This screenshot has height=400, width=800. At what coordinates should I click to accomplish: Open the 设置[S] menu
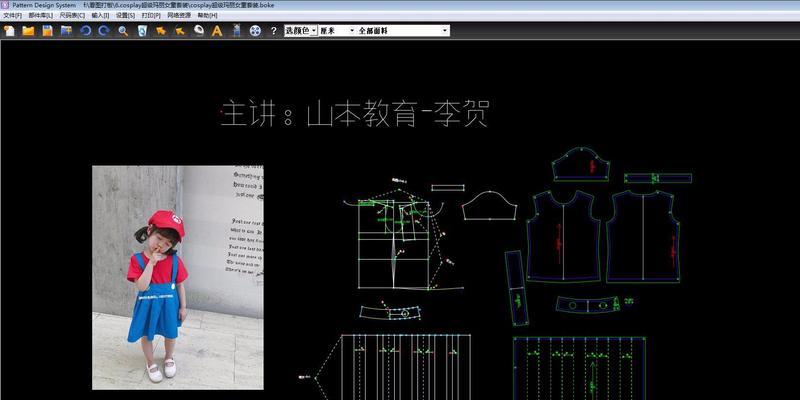124,16
